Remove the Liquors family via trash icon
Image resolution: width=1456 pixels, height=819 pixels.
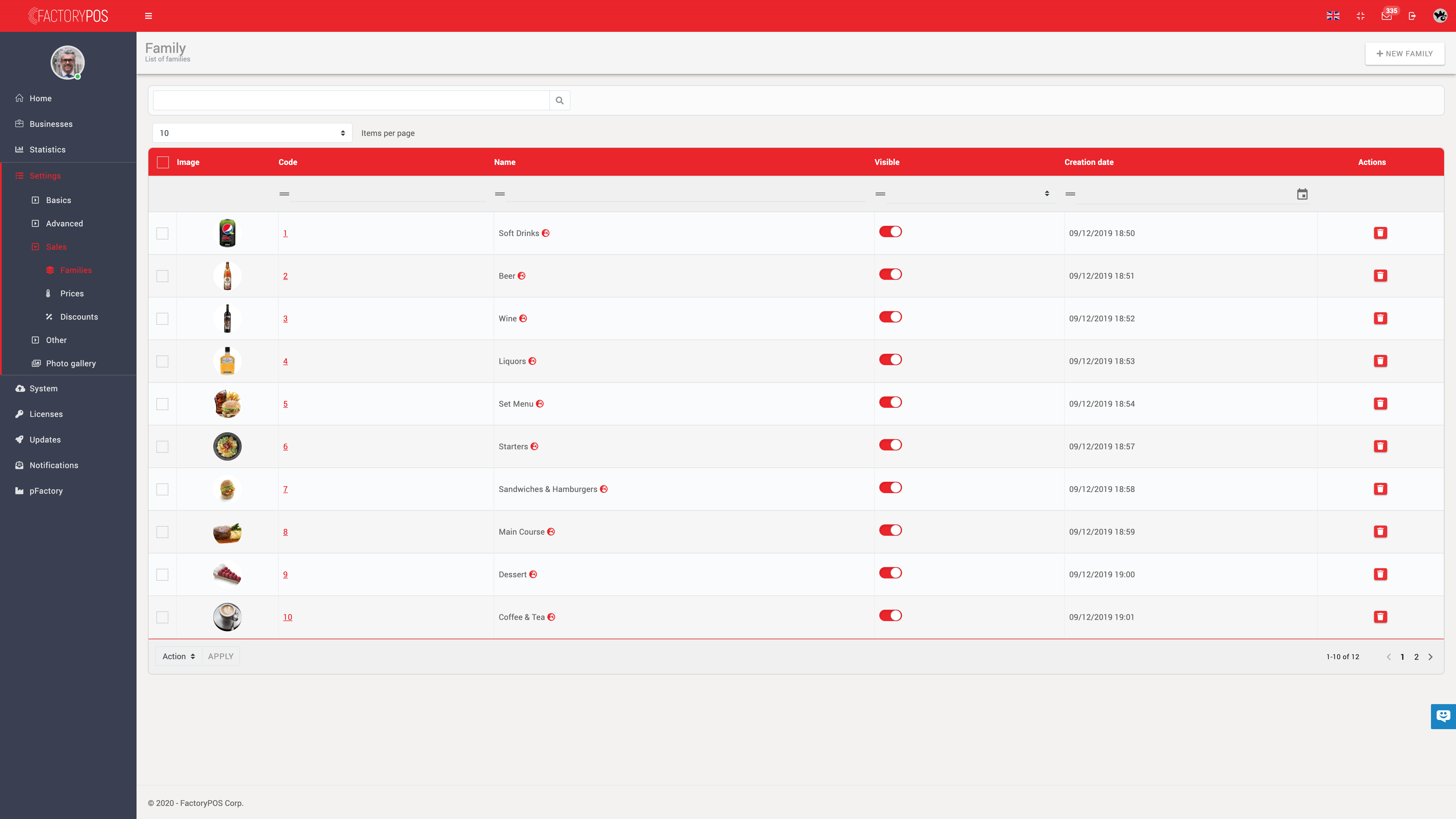(1380, 361)
